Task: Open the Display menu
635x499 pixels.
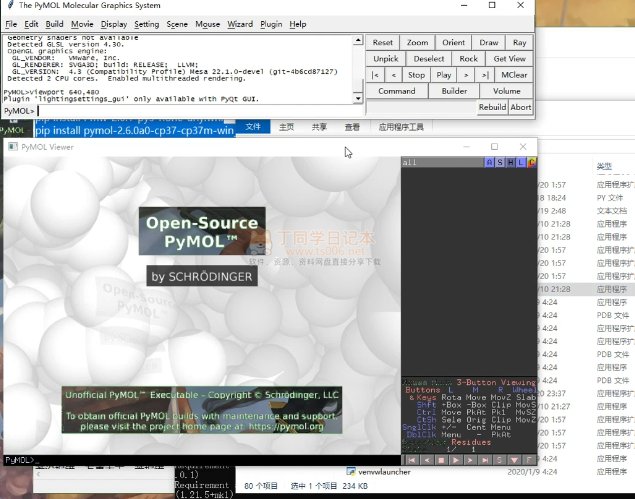Action: coord(114,23)
